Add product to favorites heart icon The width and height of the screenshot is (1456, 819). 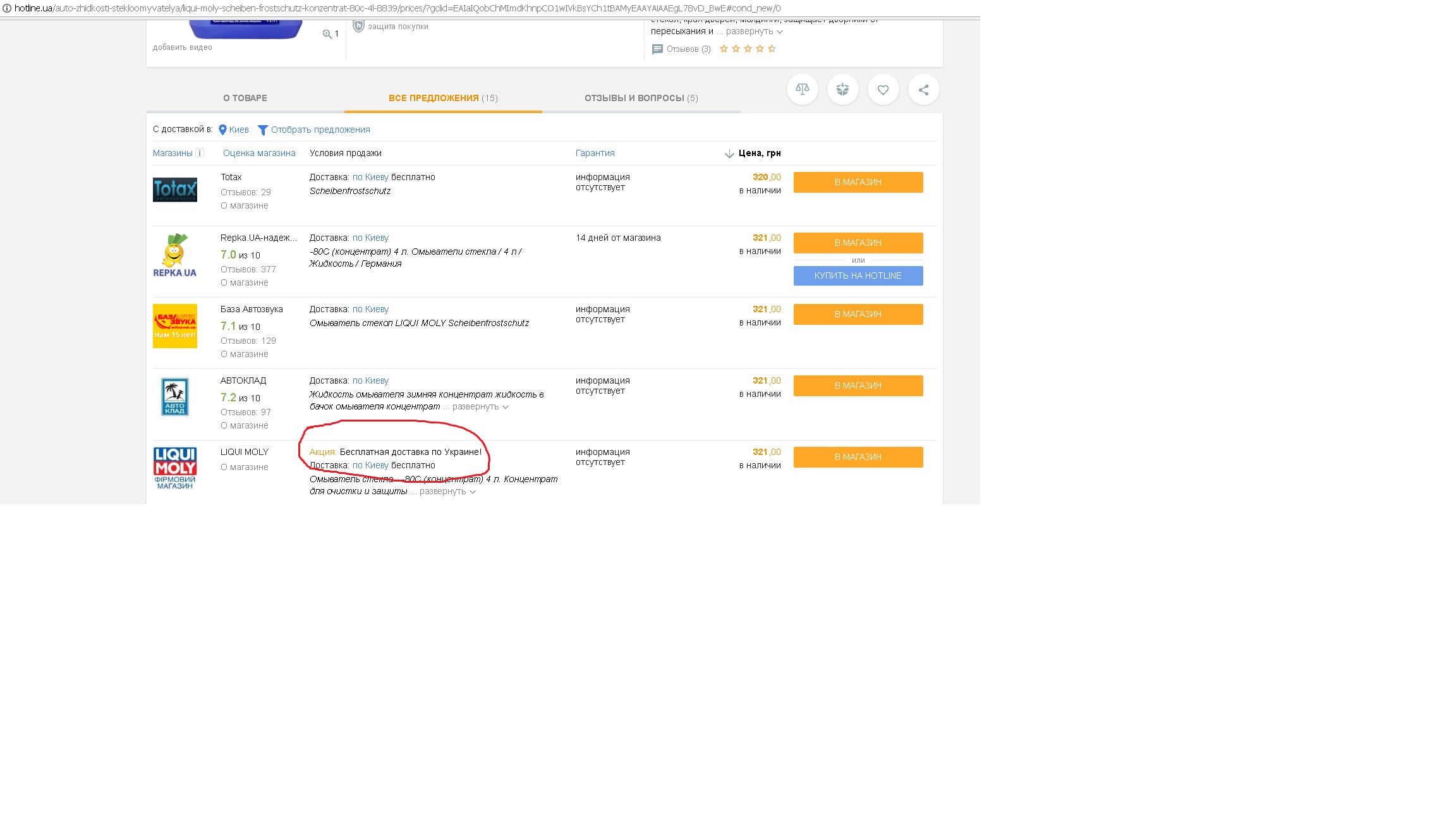(x=883, y=90)
